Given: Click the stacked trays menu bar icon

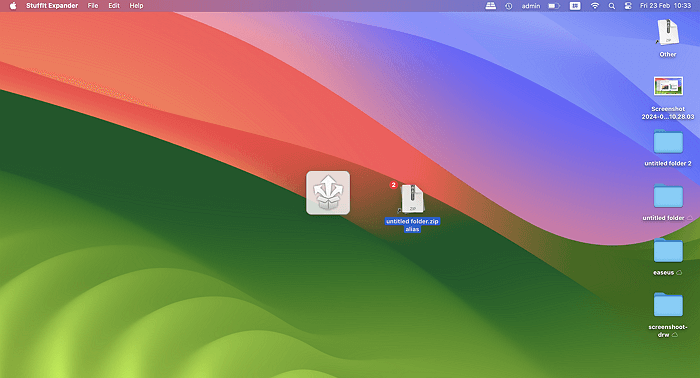Looking at the screenshot, I should point(491,6).
